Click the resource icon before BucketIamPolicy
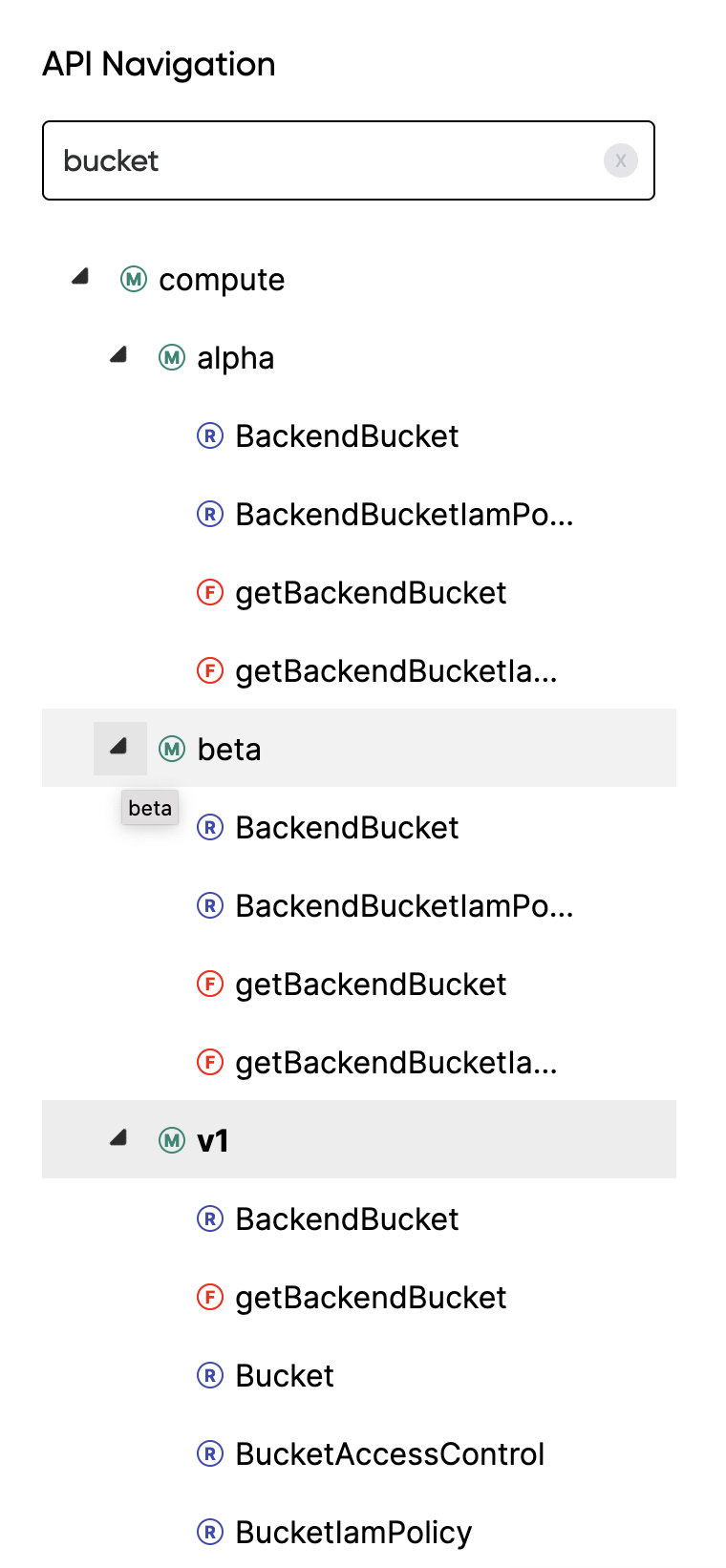This screenshot has width=726, height=1568. (209, 1532)
